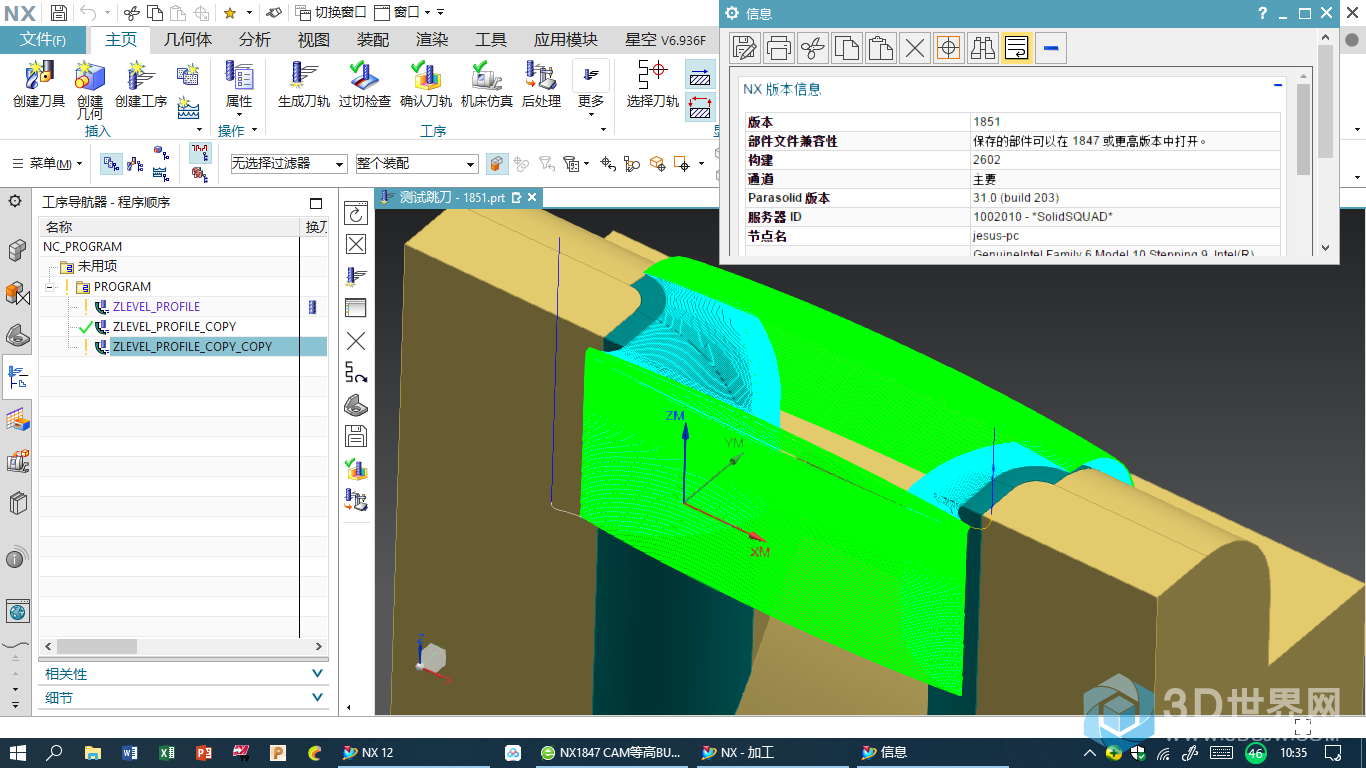1366x768 pixels.
Task: Start Machine Simulation (机床仿真)
Action: 487,84
